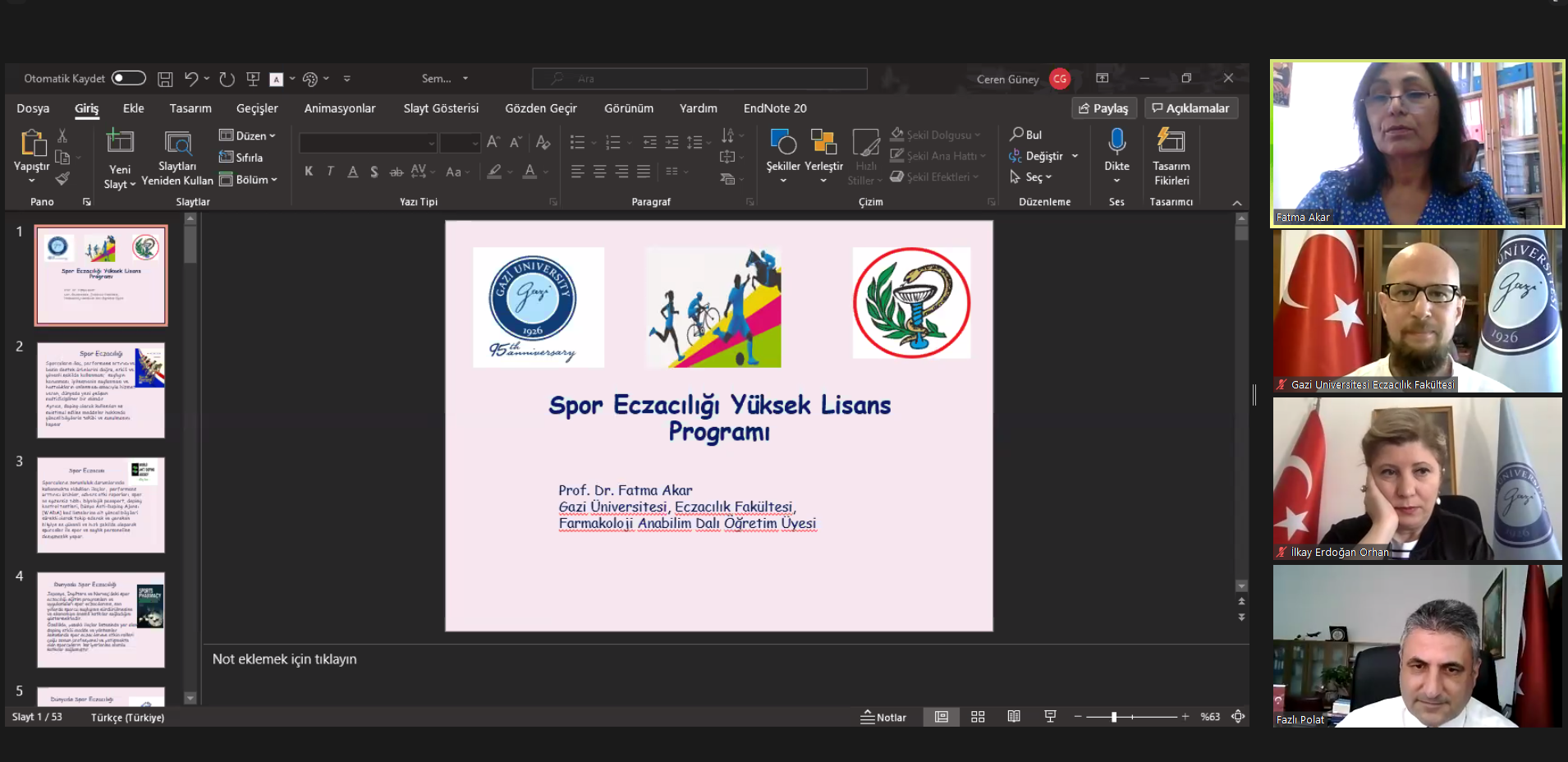The image size is (1568, 762).
Task: Switch to the Geçişler tab
Action: click(257, 108)
